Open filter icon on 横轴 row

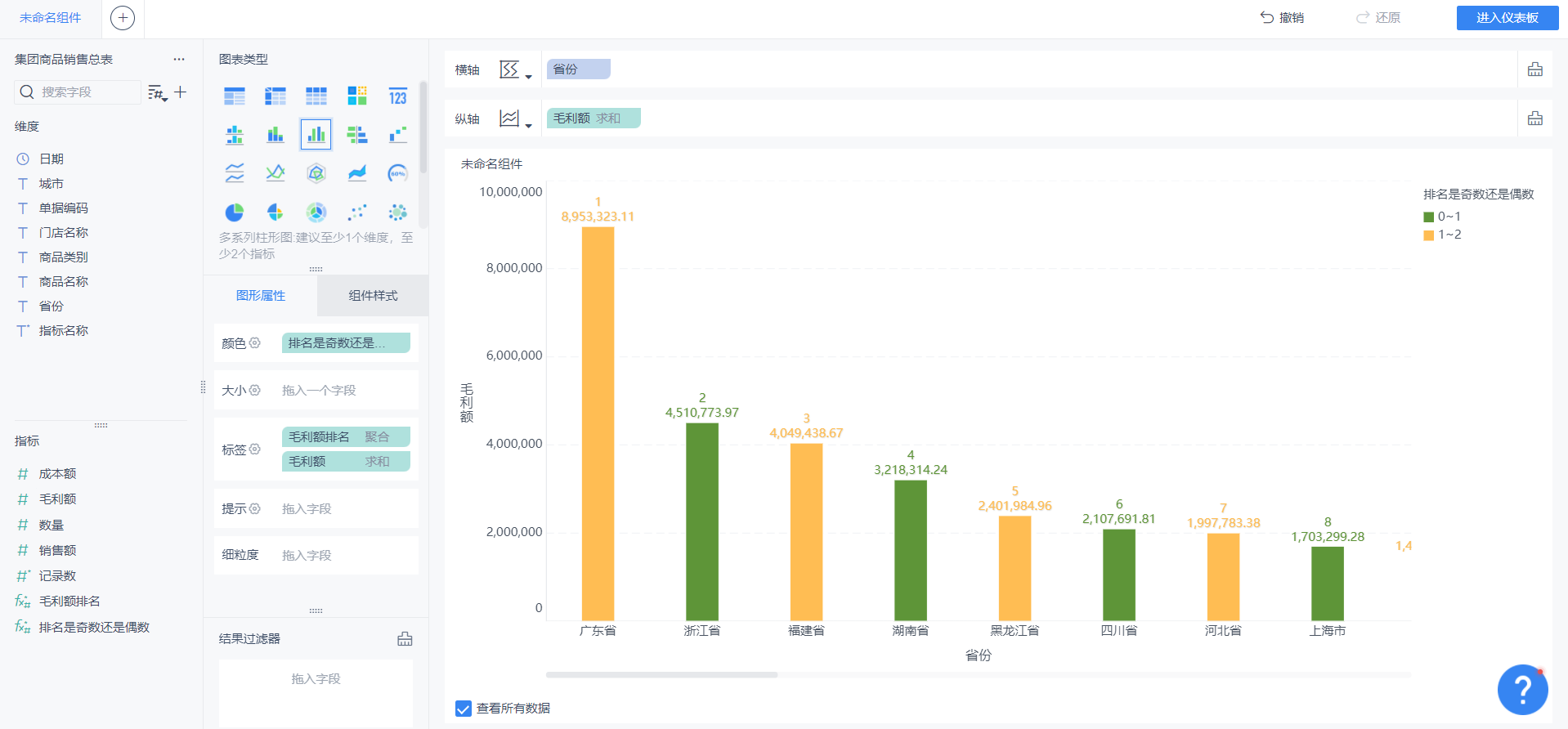pos(1535,69)
